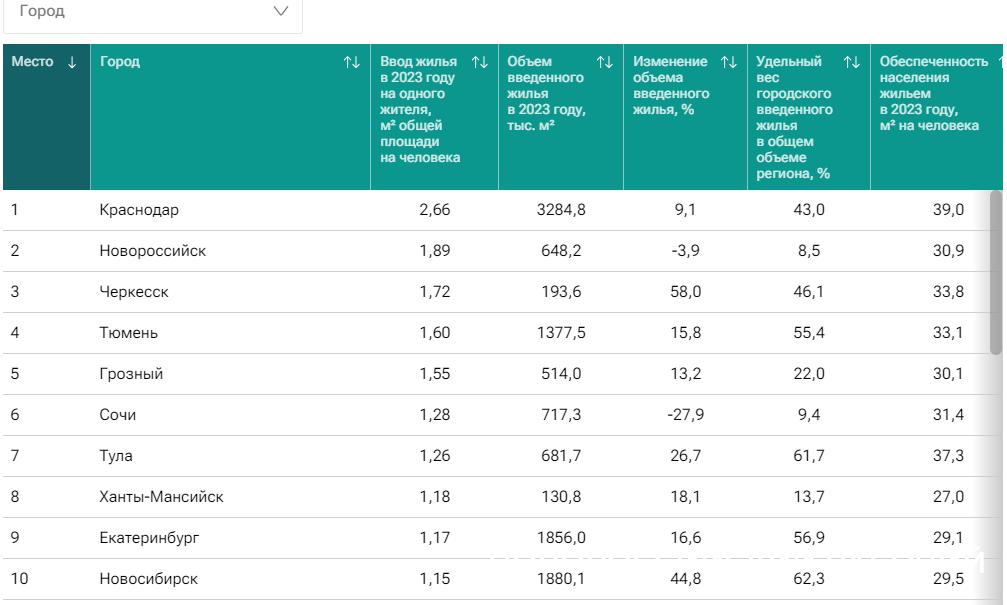1007x605 pixels.
Task: Sort by Удельный вес городского жилья
Action: (x=851, y=62)
